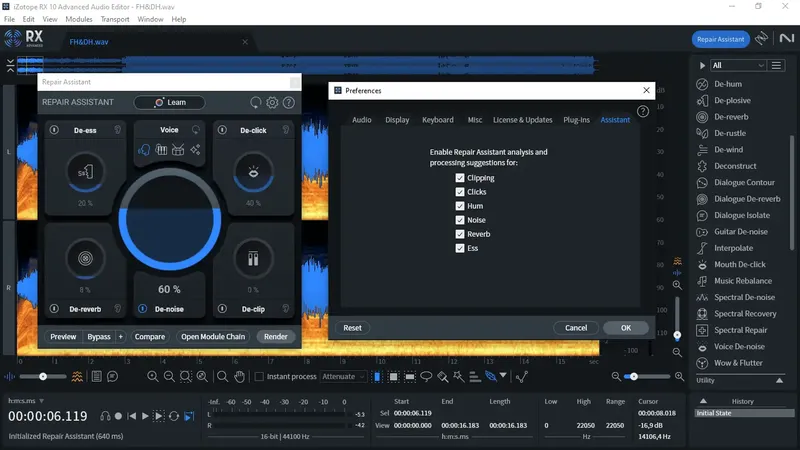Toggle De-ess module power button

coord(54,130)
